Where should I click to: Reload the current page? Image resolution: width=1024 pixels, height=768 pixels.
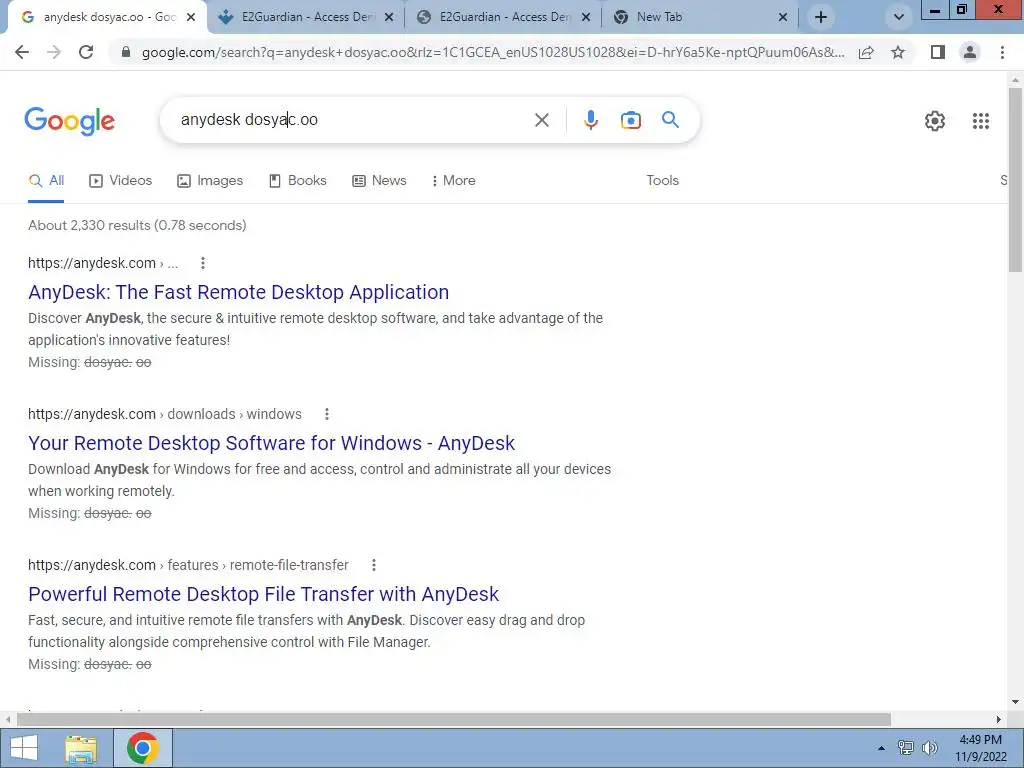[x=86, y=52]
